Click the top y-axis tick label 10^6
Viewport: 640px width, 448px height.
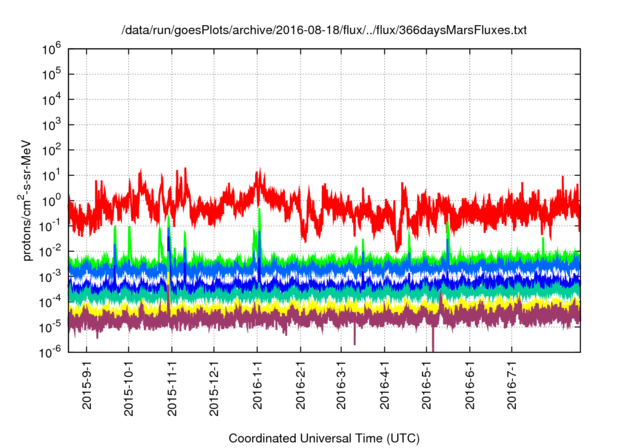pos(52,47)
